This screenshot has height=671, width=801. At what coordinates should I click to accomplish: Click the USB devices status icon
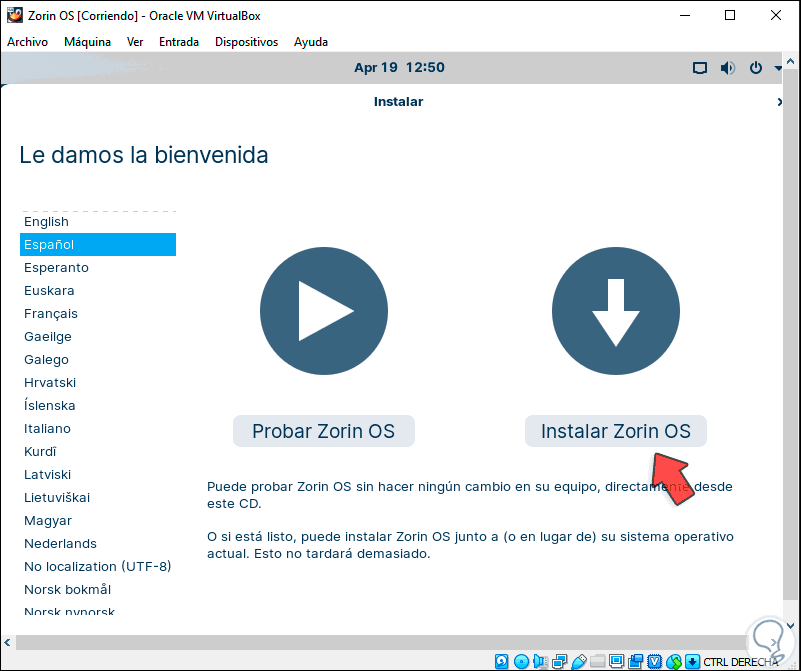[578, 661]
